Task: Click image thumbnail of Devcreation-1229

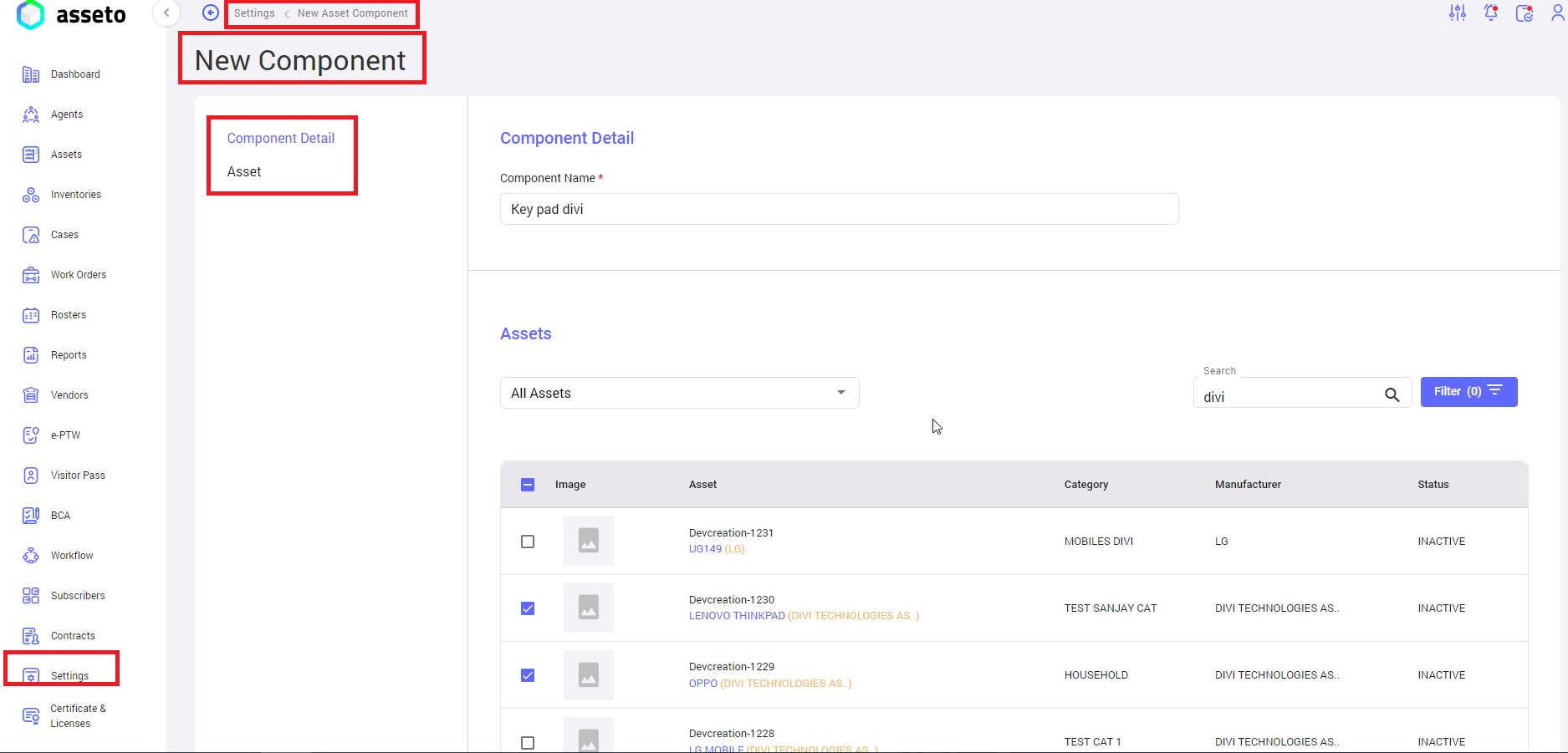Action: [589, 674]
